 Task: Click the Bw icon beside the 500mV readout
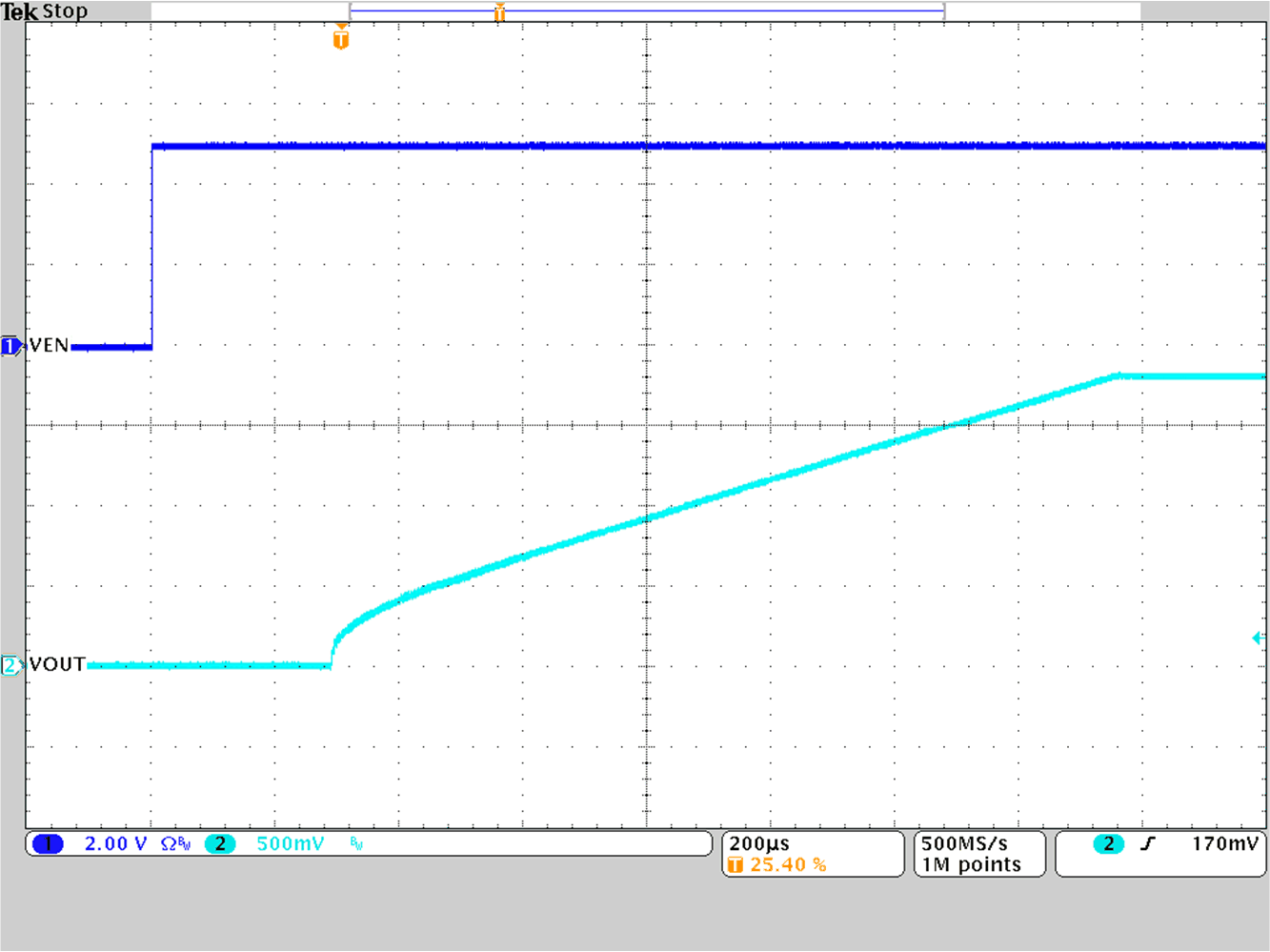pyautogui.click(x=353, y=843)
